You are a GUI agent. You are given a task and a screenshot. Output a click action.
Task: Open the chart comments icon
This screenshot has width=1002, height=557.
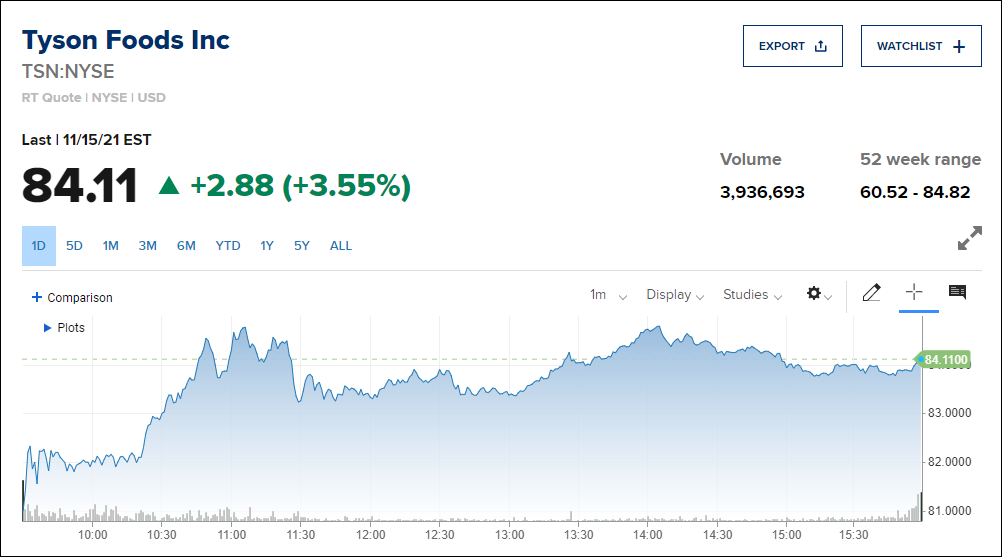click(x=957, y=293)
